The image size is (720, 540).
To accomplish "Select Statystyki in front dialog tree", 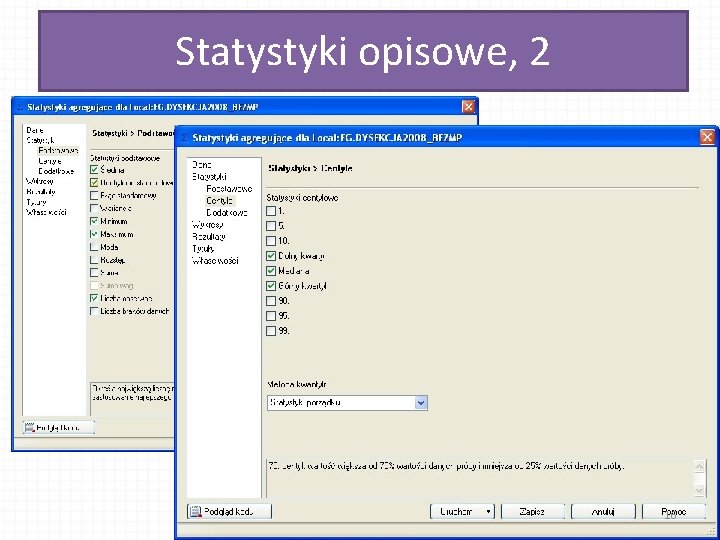I will click(x=209, y=176).
